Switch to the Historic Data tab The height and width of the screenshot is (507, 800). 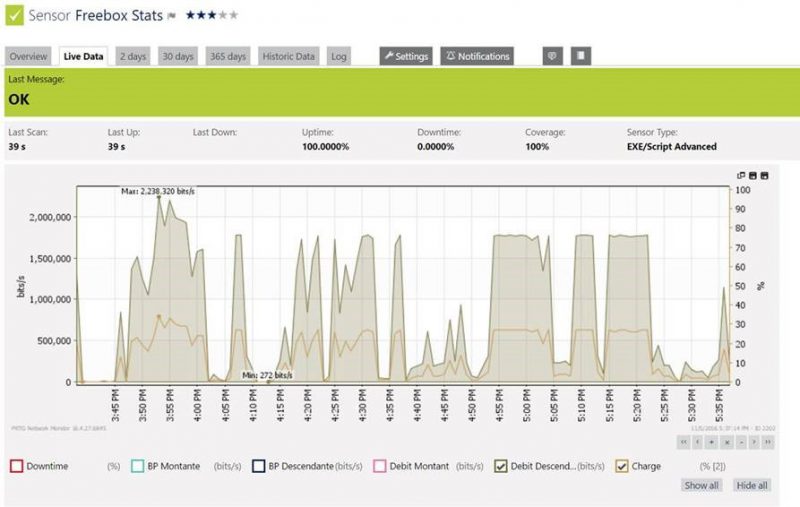click(288, 56)
